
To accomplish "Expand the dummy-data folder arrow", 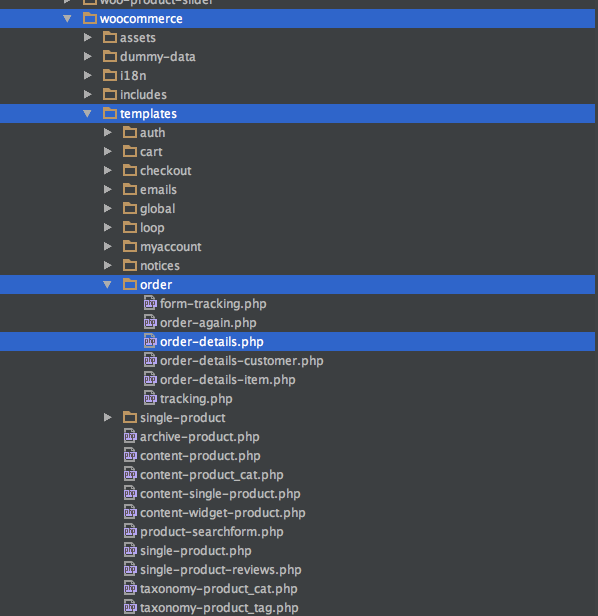I will (88, 56).
